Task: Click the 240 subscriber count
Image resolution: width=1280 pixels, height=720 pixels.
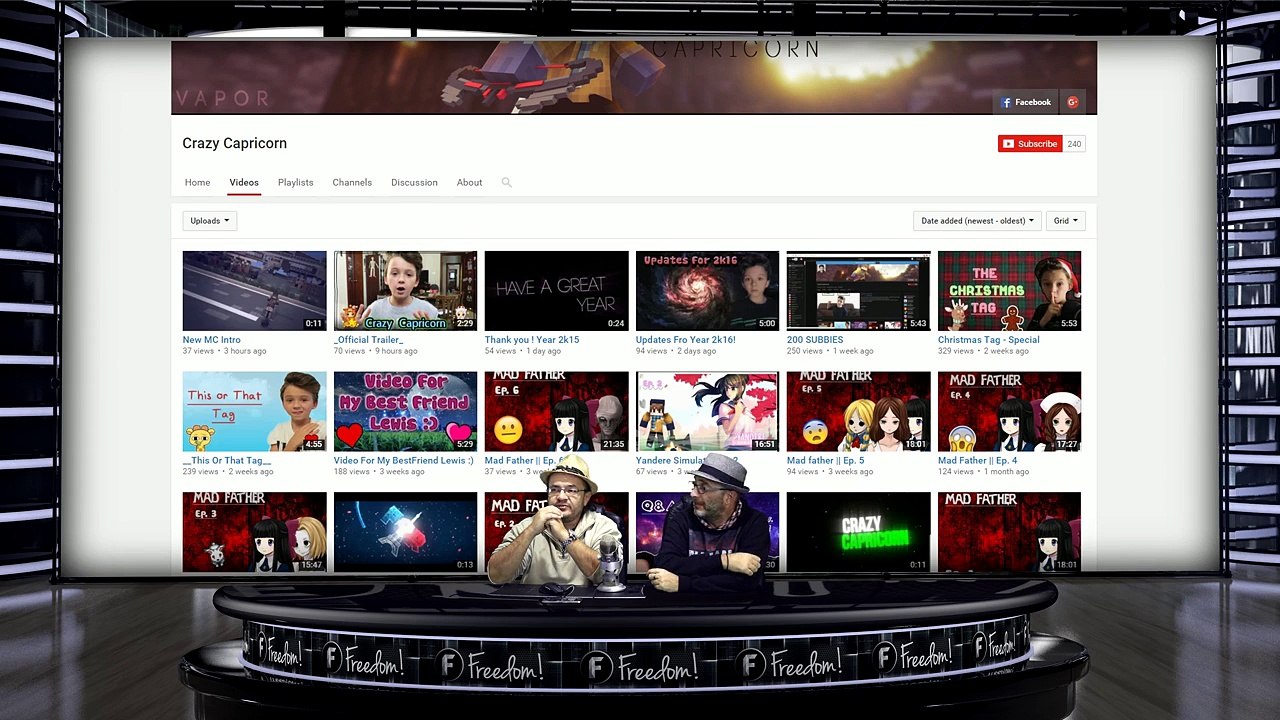Action: tap(1074, 144)
